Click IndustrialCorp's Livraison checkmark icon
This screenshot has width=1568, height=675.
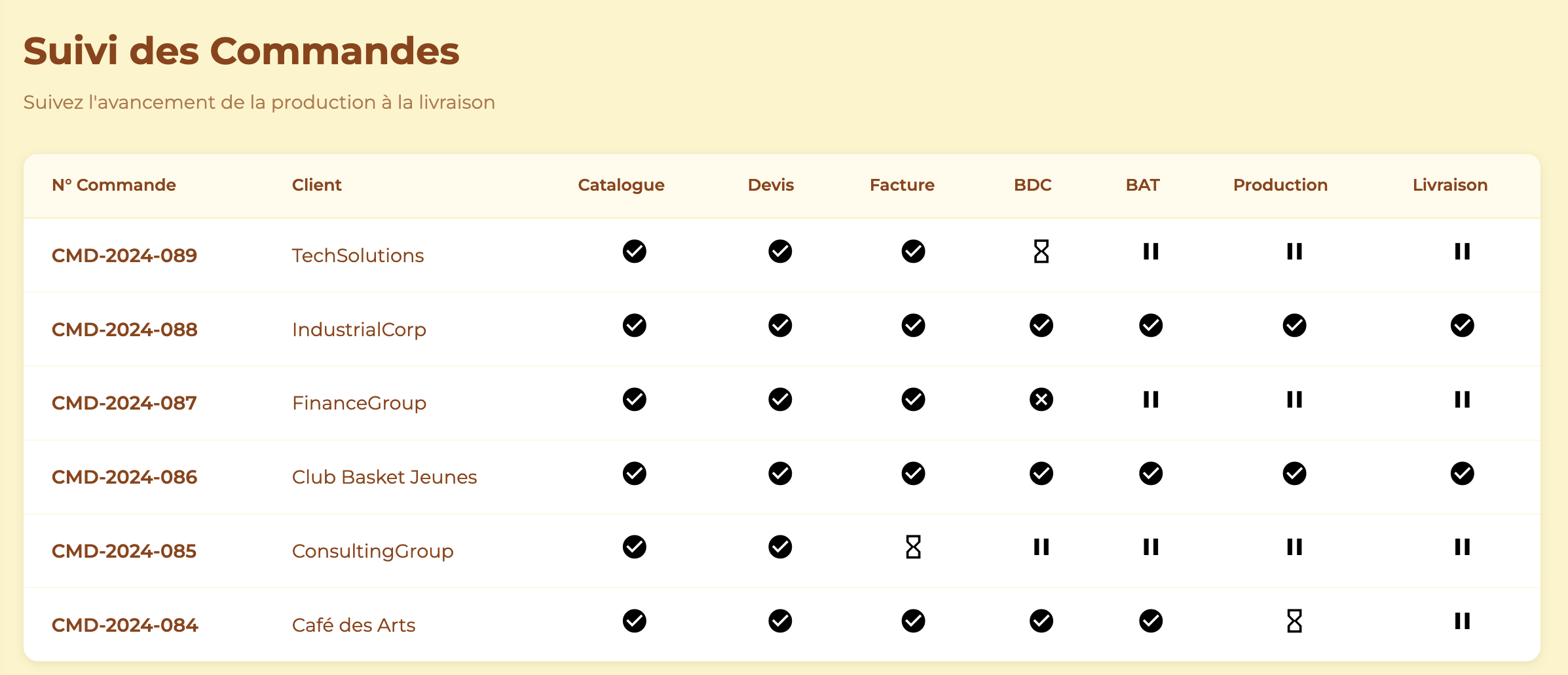(x=1462, y=326)
